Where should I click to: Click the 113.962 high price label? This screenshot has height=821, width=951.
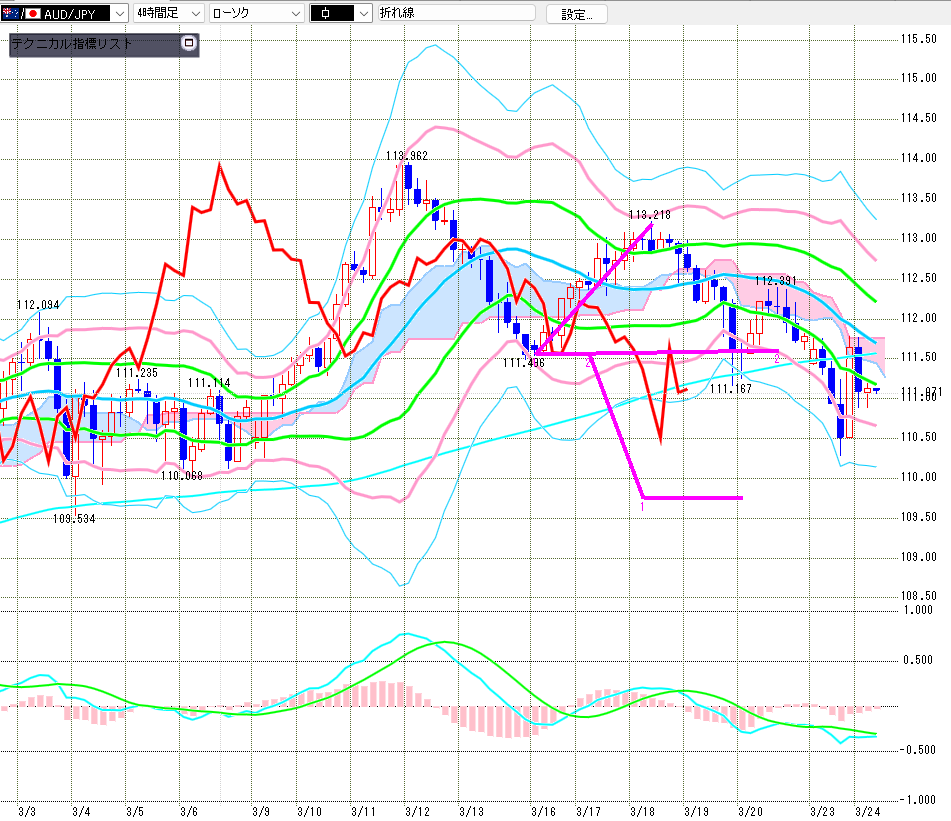pyautogui.click(x=407, y=155)
